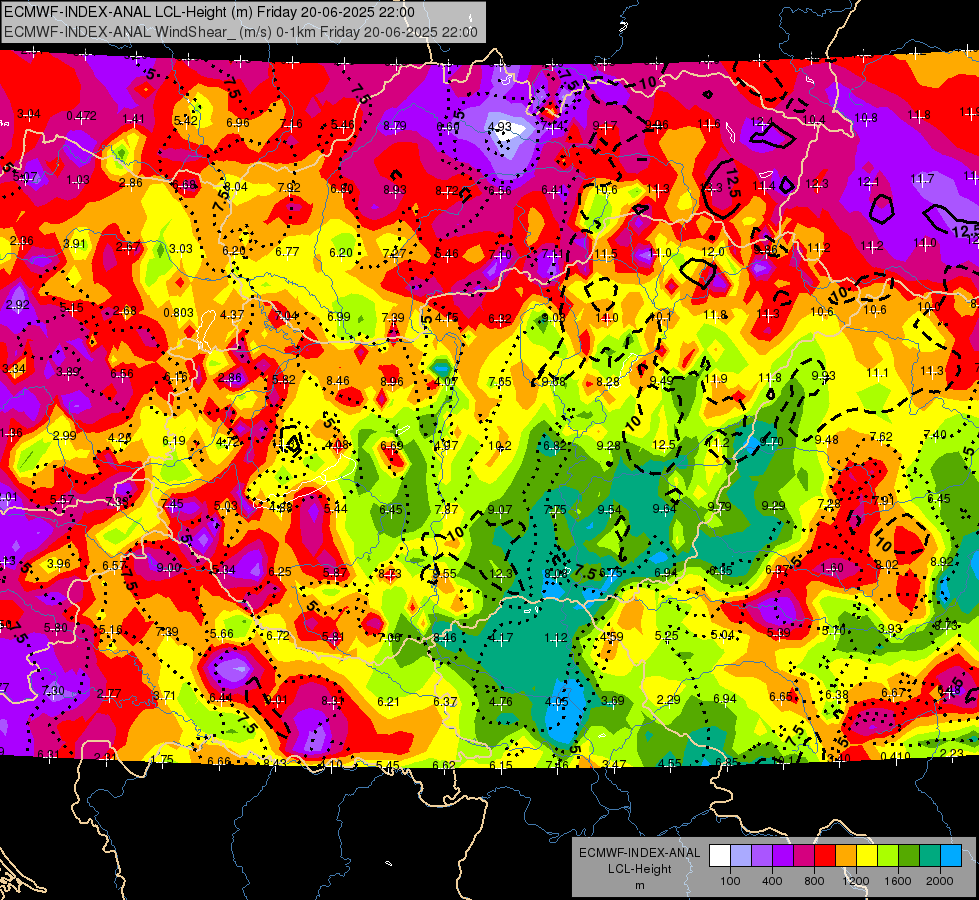
Task: Click the map value '7.62'
Action: coord(881,437)
